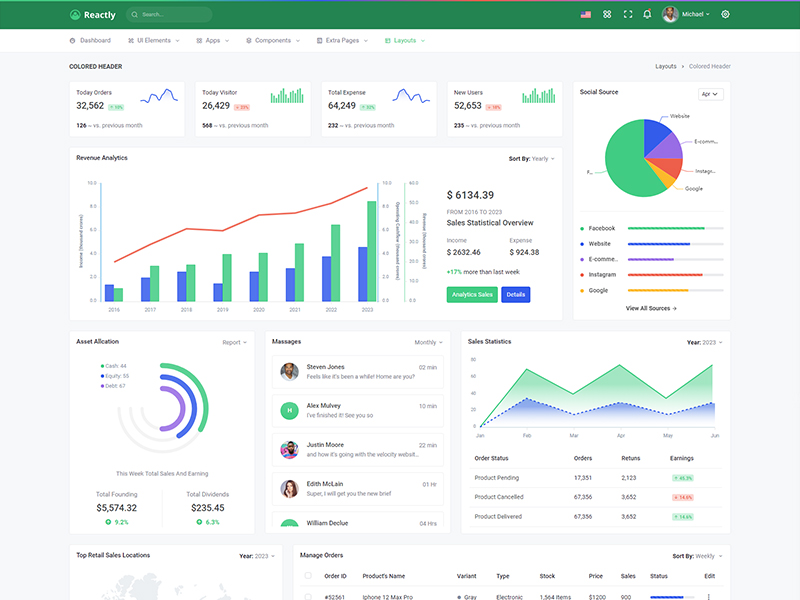This screenshot has height=600, width=800.
Task: Open Sort By Weekly dropdown in Manage Orders
Action: [x=697, y=556]
